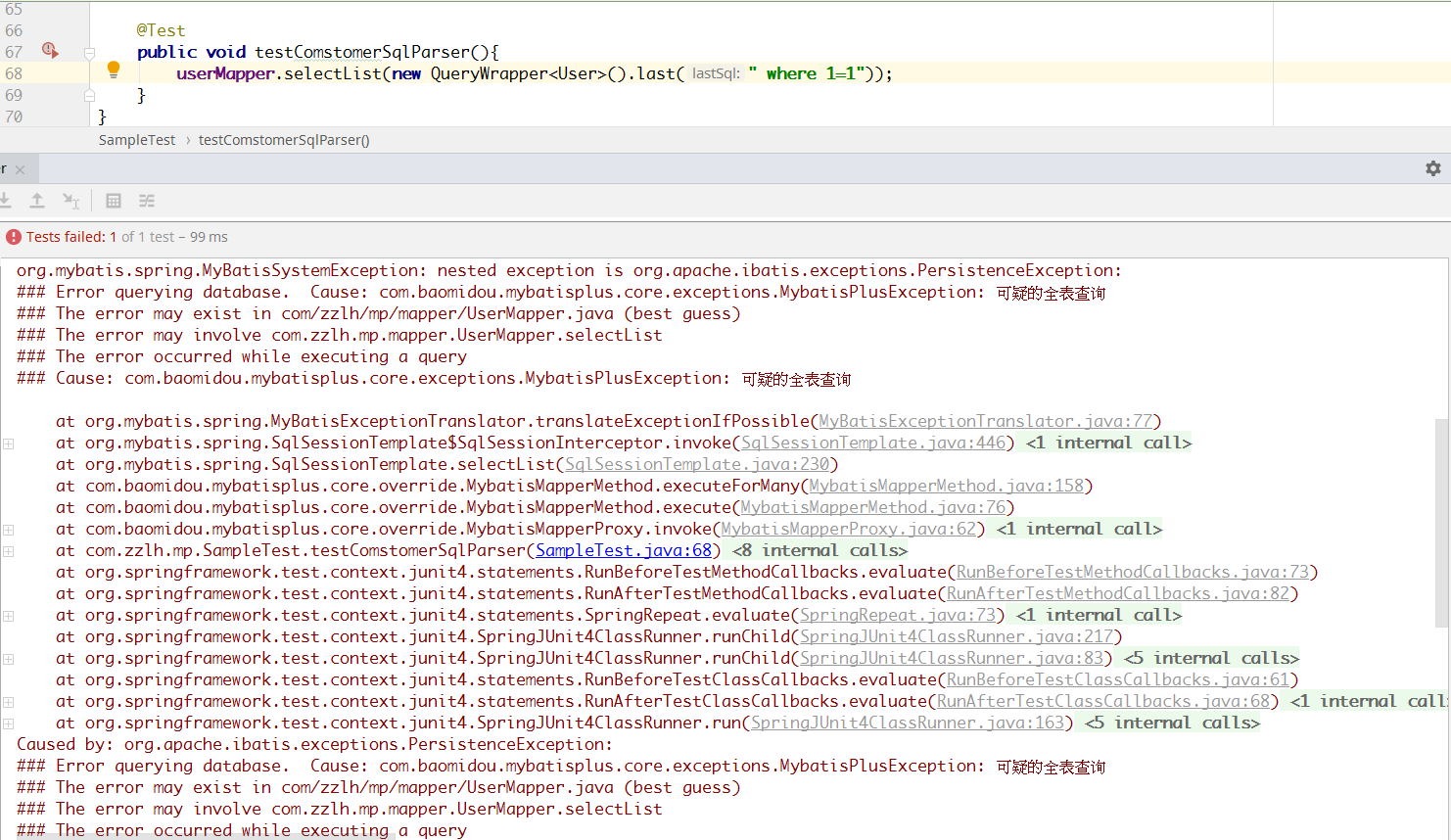
Task: Collapse the method fold marker on line 67
Action: (89, 53)
